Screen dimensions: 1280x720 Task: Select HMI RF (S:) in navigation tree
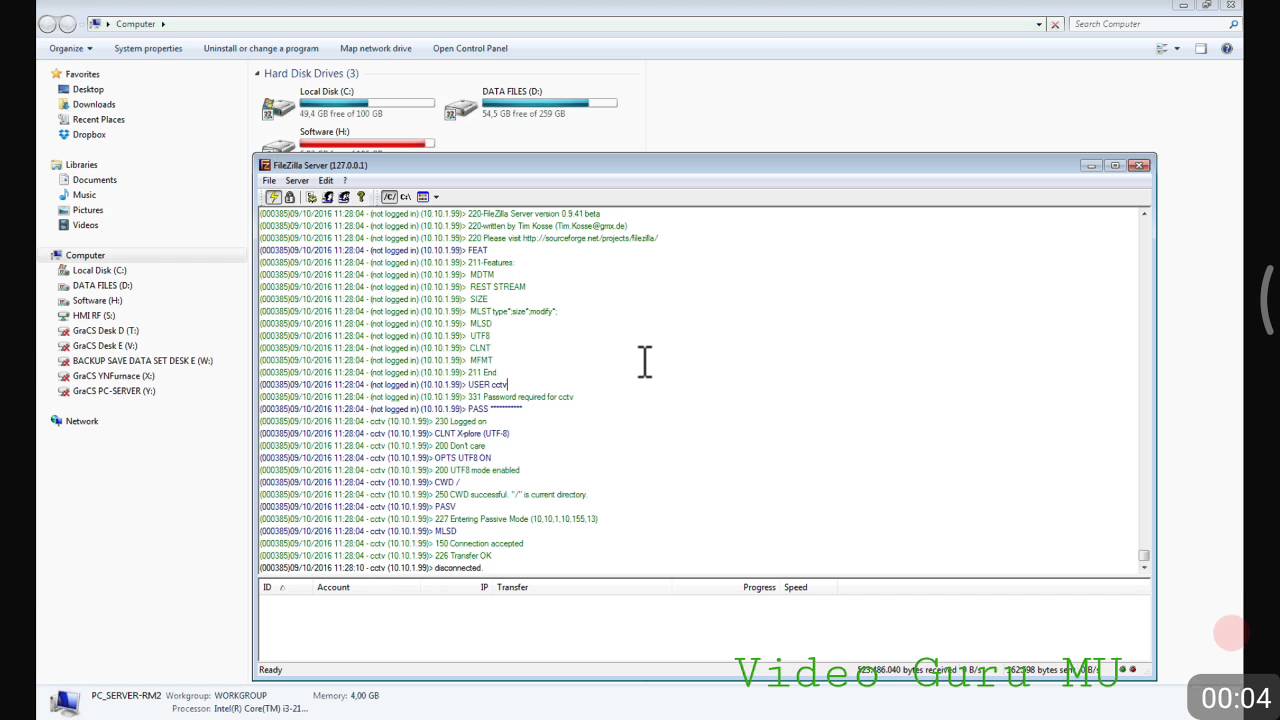(x=93, y=315)
